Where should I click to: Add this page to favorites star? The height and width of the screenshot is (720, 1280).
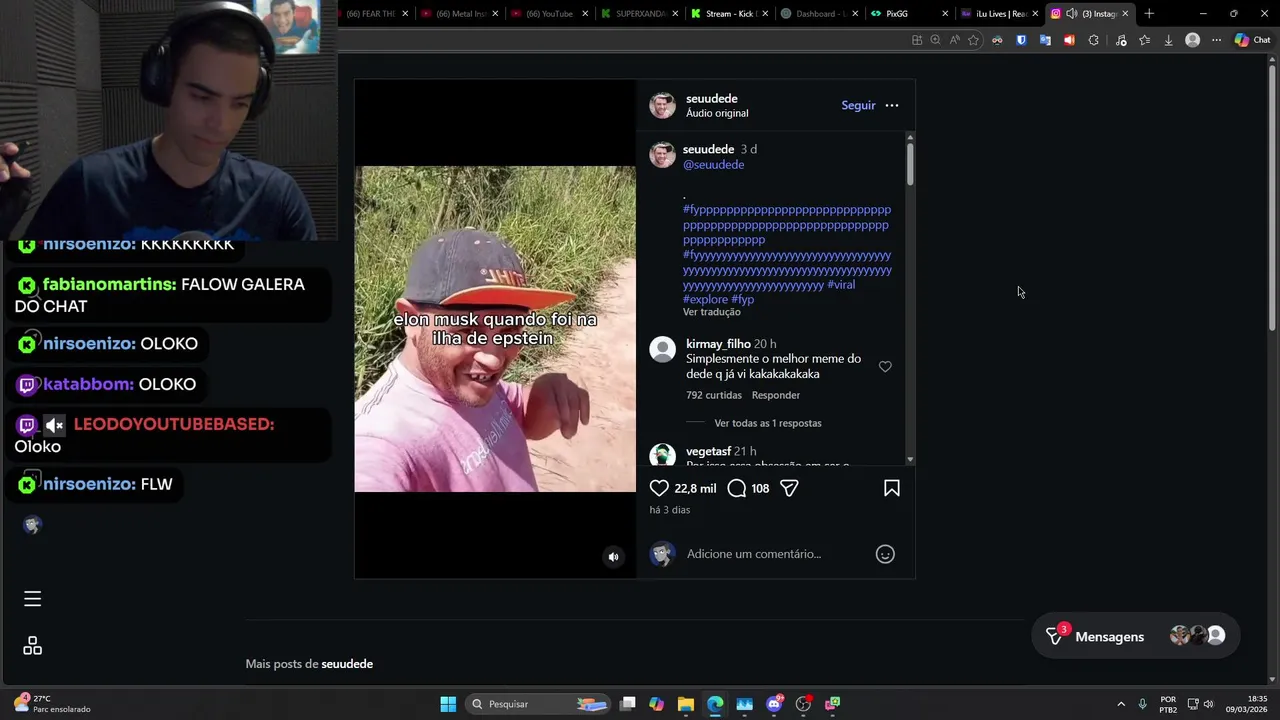click(x=973, y=40)
